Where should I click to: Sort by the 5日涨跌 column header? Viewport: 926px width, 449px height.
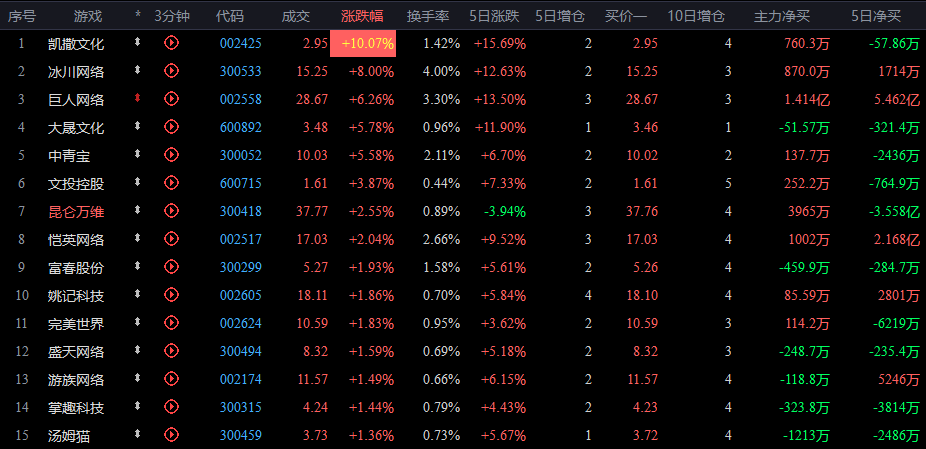494,16
